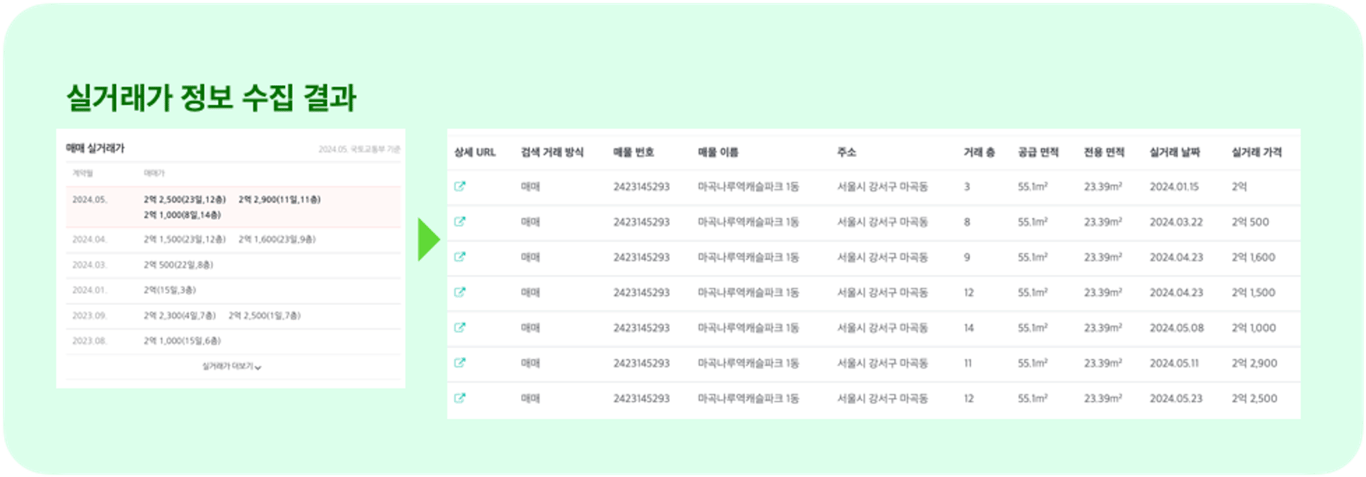Viewport: 1366px width, 477px height.
Task: Open detail URL icon for the 2024.01.15 row
Action: pyautogui.click(x=460, y=186)
